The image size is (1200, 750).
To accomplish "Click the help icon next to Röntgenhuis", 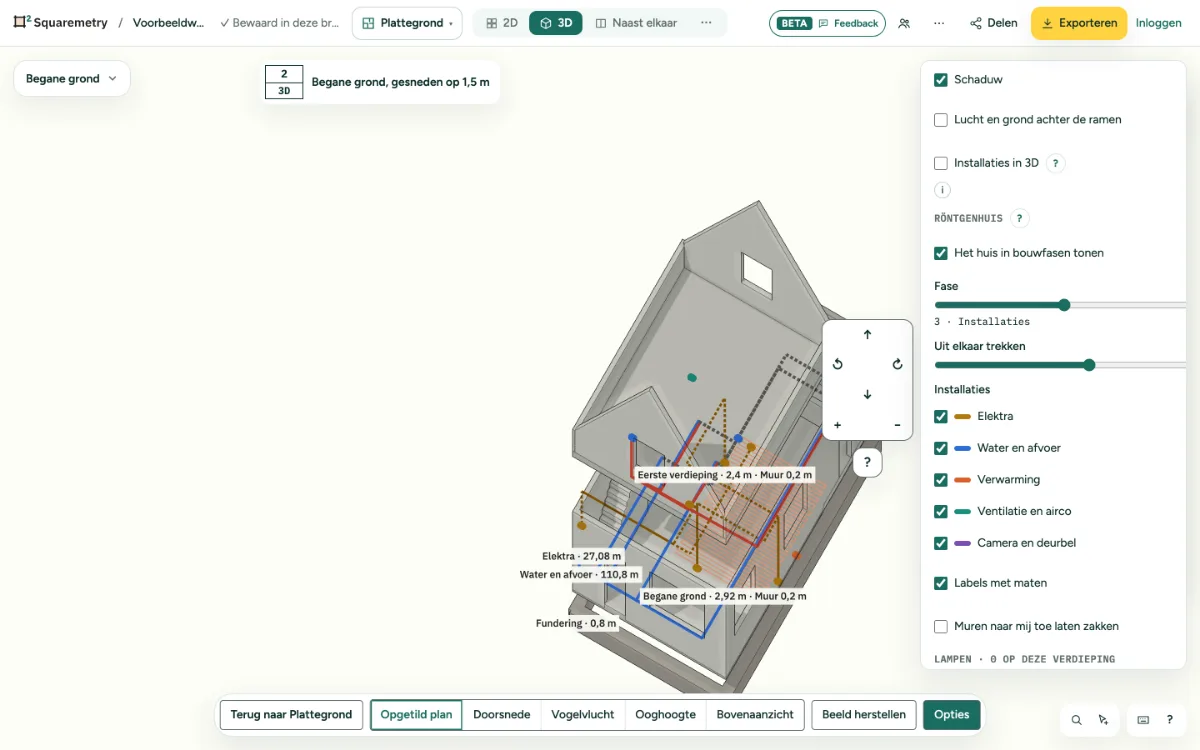I will click(1019, 218).
